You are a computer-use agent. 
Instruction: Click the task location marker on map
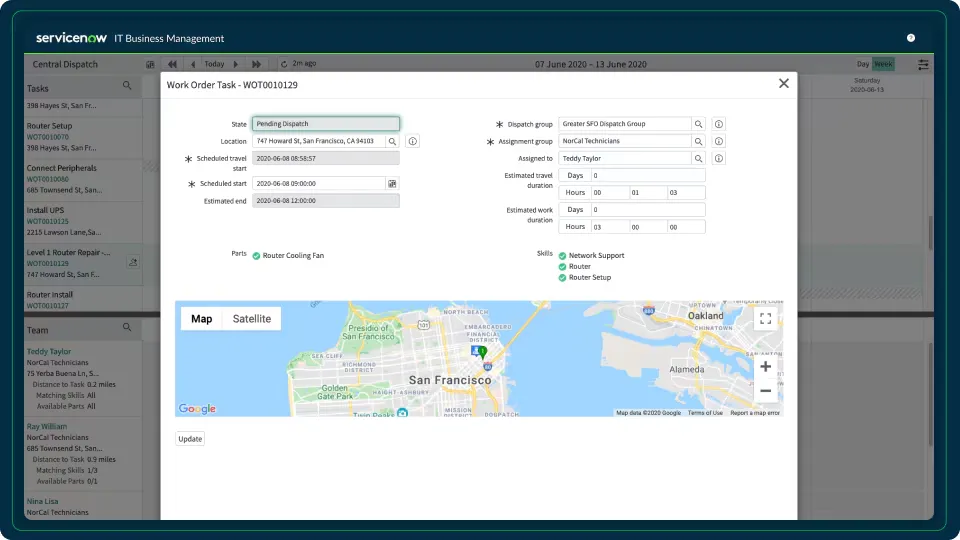(x=482, y=351)
